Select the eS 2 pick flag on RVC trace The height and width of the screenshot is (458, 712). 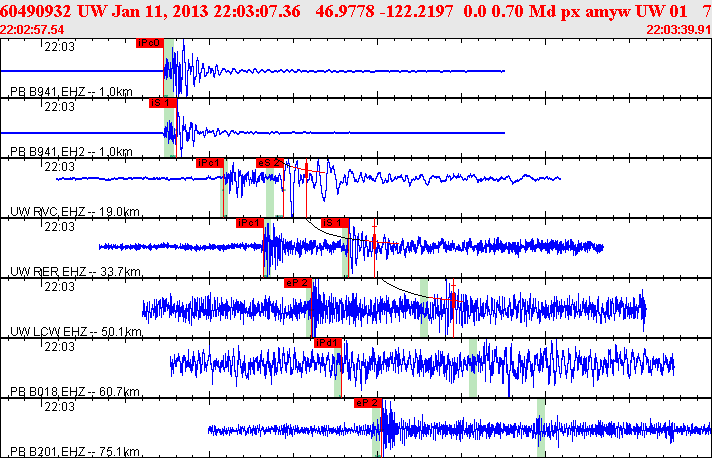pyautogui.click(x=270, y=163)
